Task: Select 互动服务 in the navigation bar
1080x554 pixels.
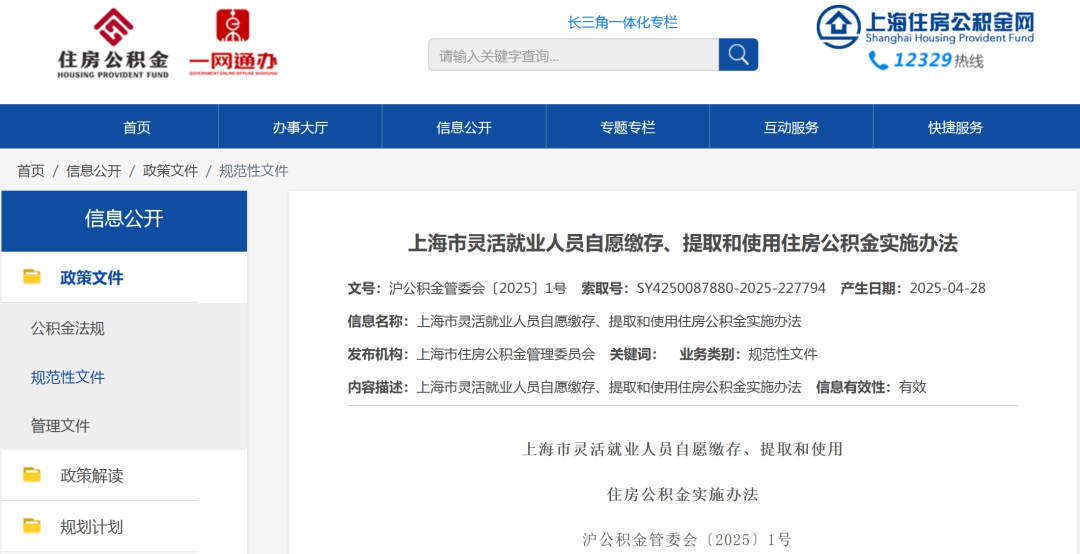Action: 791,127
